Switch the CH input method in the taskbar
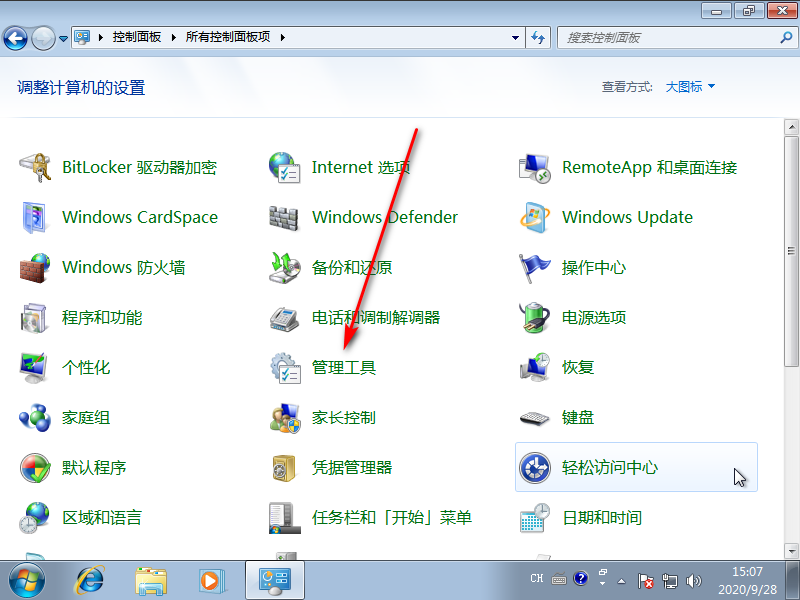The width and height of the screenshot is (800, 600). [x=536, y=579]
